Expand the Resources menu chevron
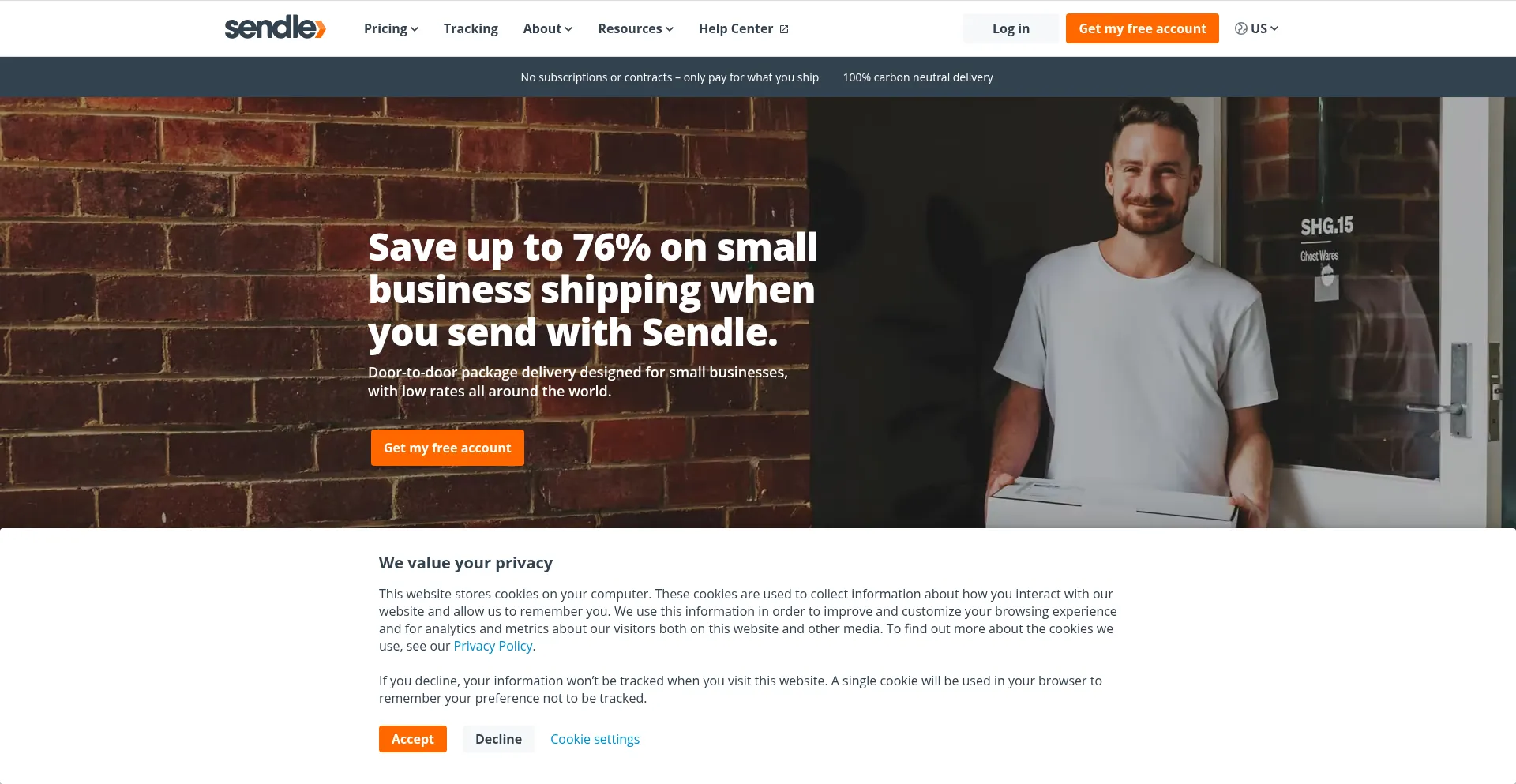This screenshot has width=1516, height=784. [670, 29]
